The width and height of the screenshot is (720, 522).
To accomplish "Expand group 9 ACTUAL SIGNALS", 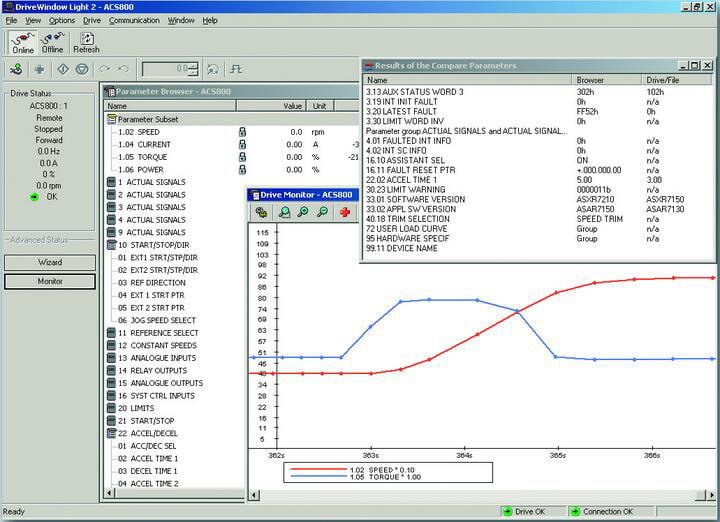I will [x=111, y=232].
